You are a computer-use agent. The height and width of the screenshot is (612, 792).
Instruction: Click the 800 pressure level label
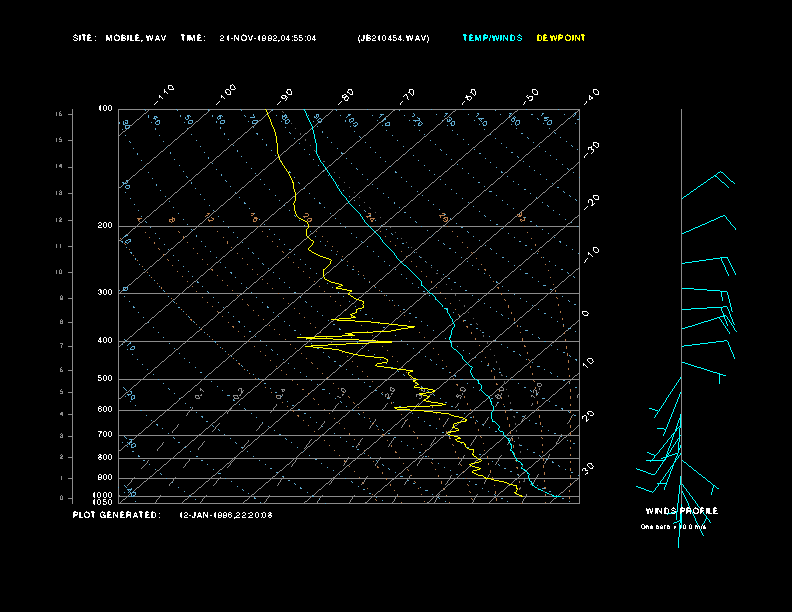[x=105, y=457]
